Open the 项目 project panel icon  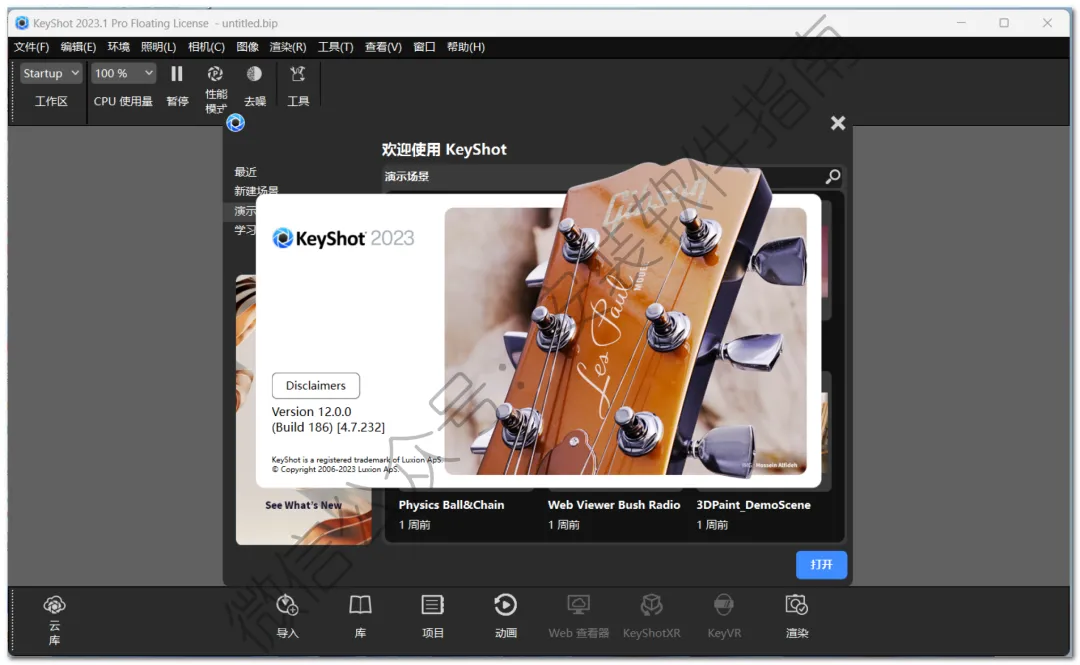[x=433, y=605]
